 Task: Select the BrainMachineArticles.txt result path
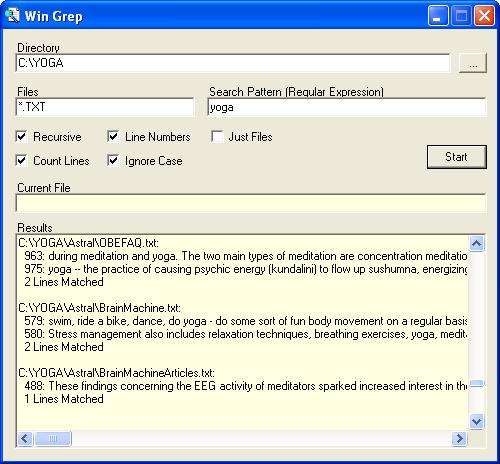tap(116, 373)
